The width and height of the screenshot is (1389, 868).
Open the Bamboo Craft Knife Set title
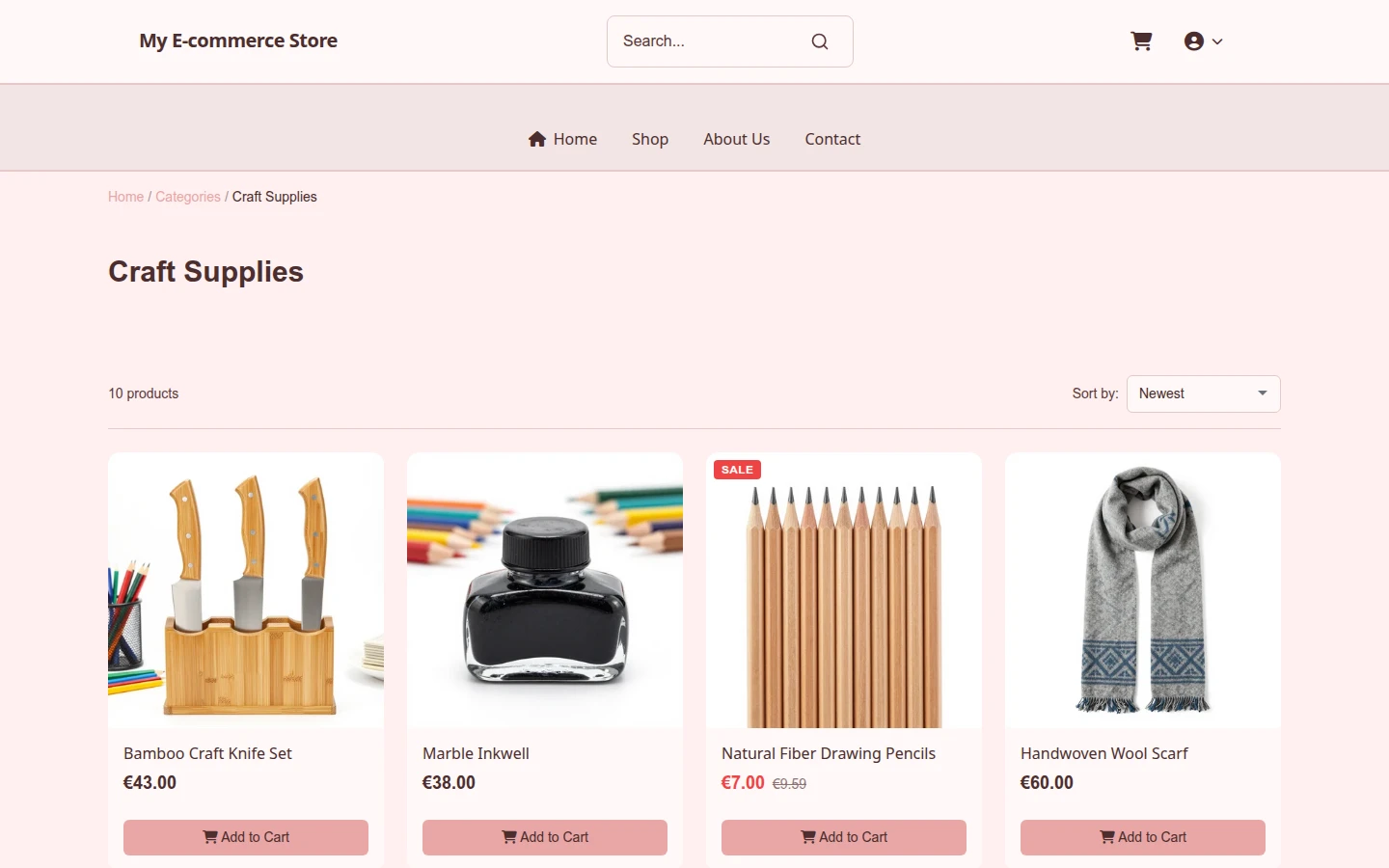click(207, 753)
